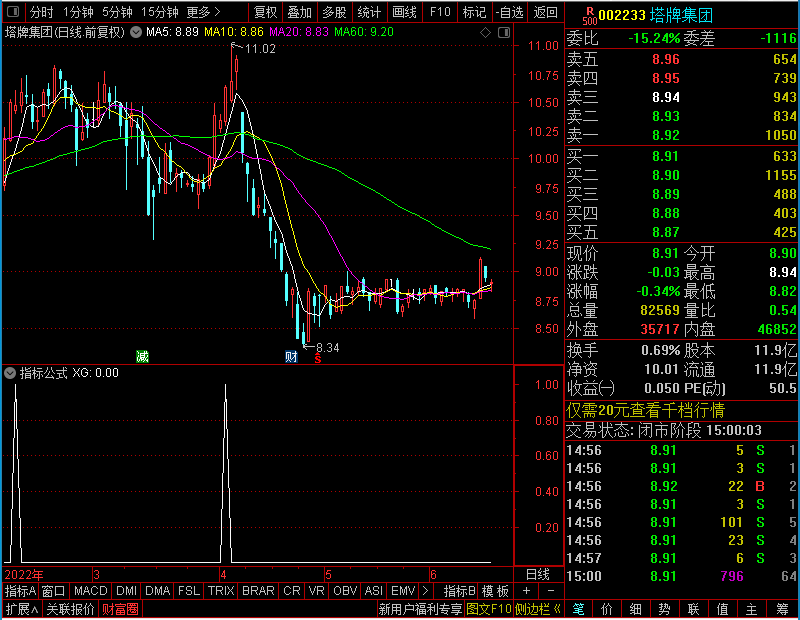
Task: Expand the chart title dropdown arrow
Action: pyautogui.click(x=136, y=32)
